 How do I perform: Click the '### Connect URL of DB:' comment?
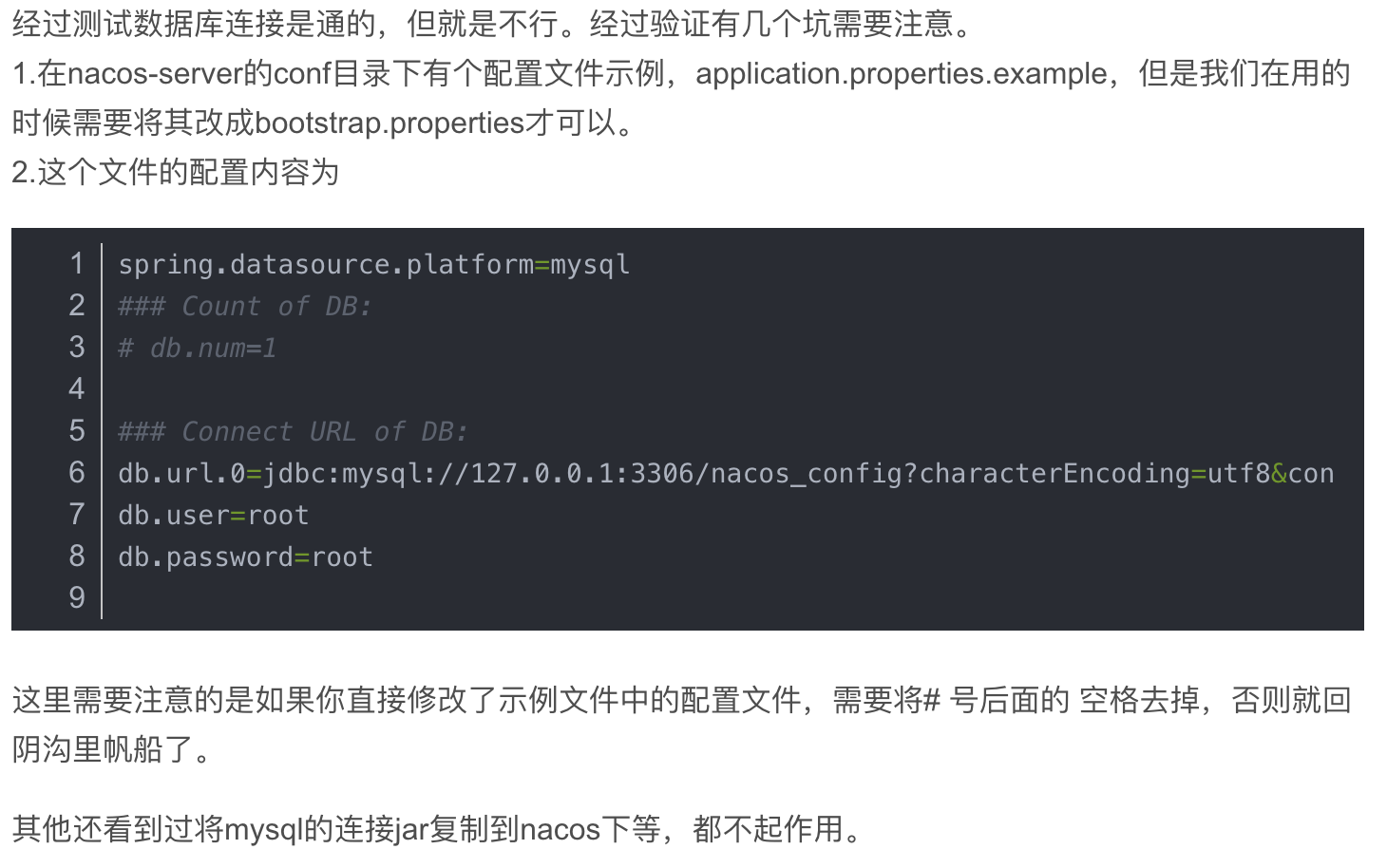pos(293,432)
